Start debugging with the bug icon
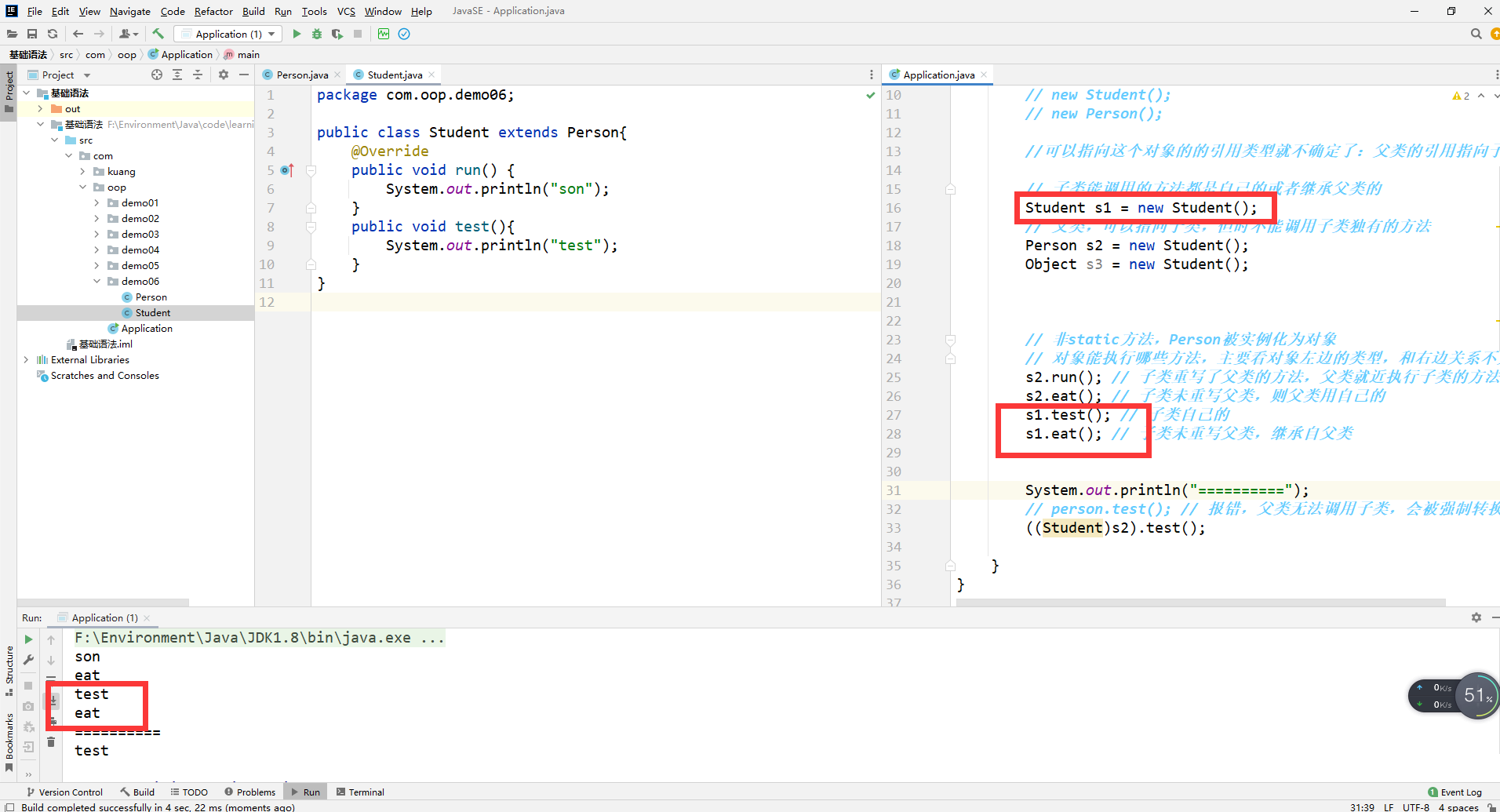This screenshot has width=1500, height=812. [x=317, y=34]
